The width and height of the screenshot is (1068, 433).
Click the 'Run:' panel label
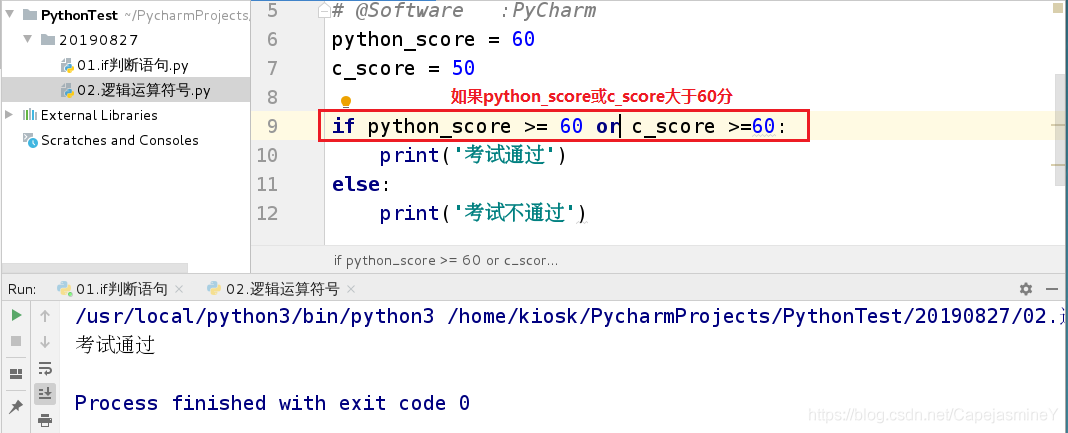(22, 289)
